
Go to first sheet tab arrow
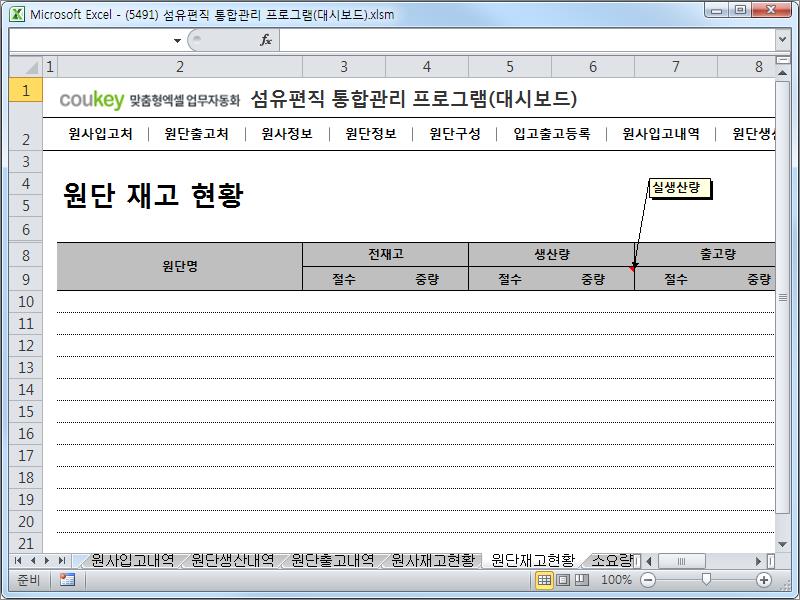(x=18, y=561)
